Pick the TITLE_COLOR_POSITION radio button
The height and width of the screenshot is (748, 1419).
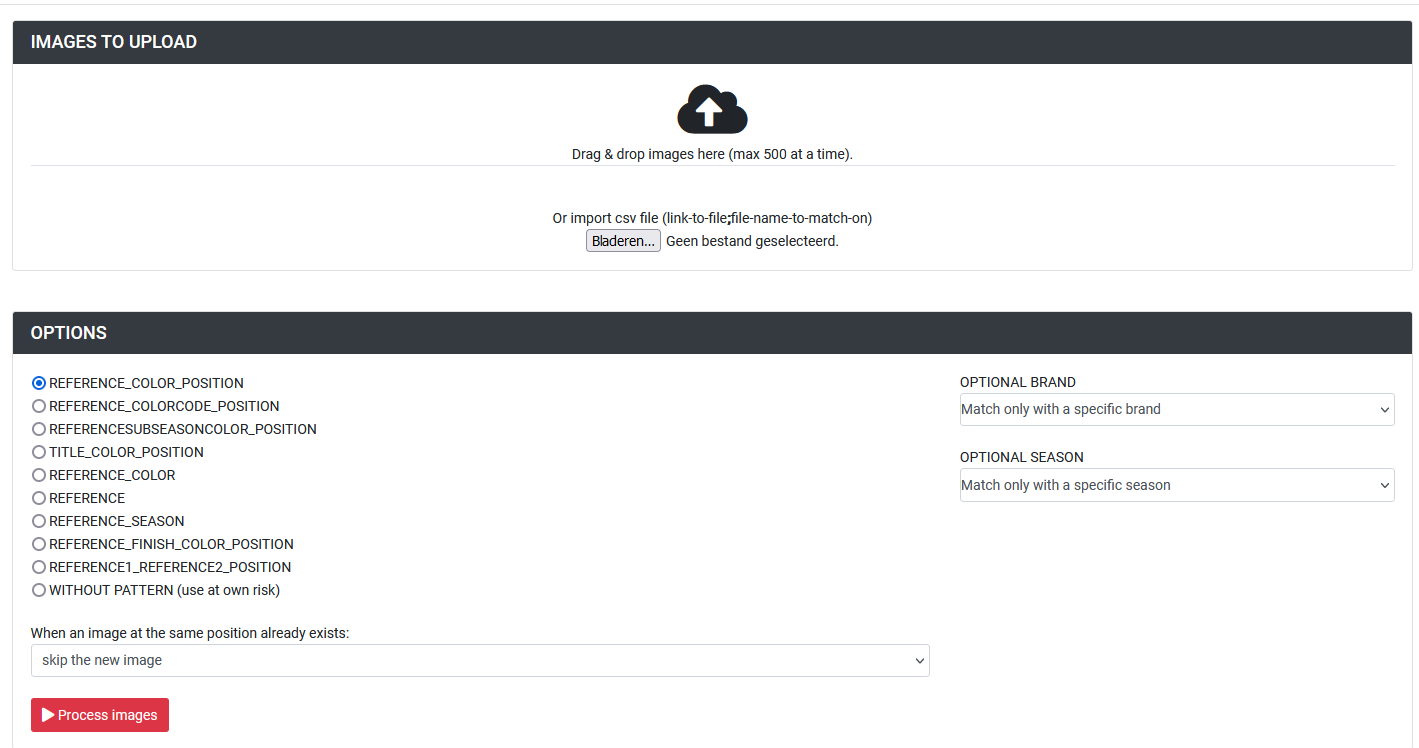tap(39, 452)
